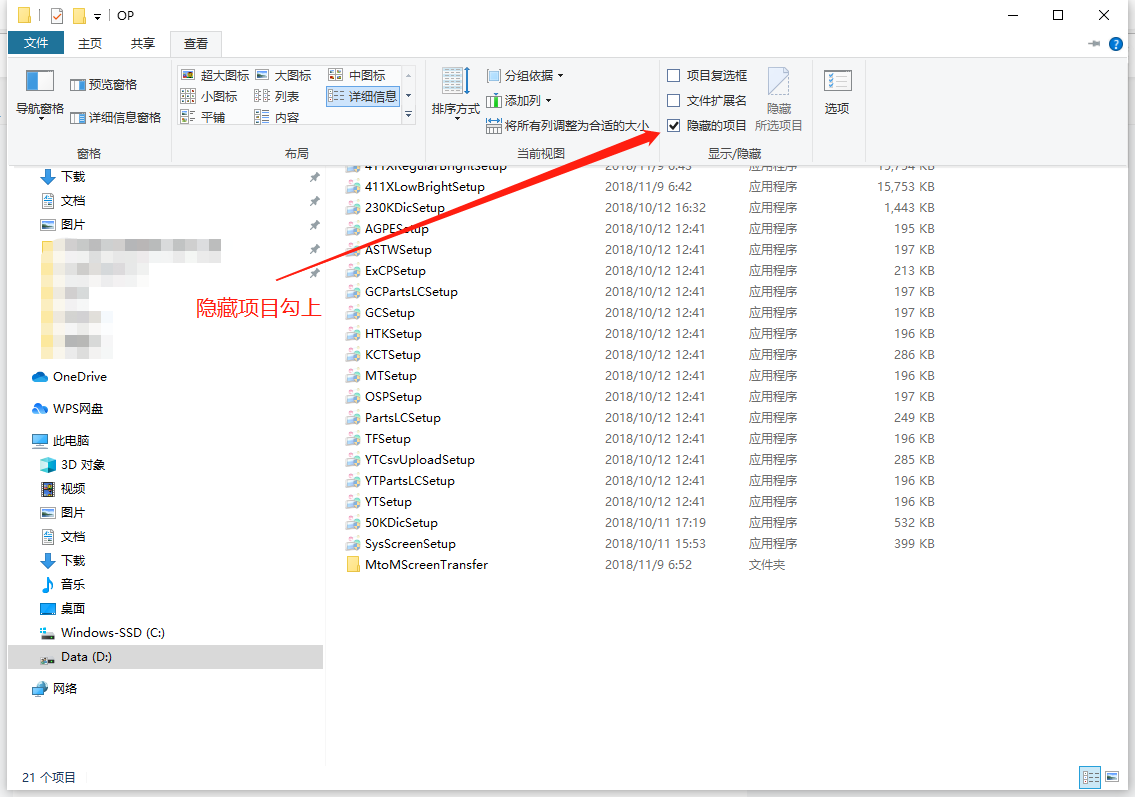
Task: Open 图片 in quick access
Action: (63, 224)
